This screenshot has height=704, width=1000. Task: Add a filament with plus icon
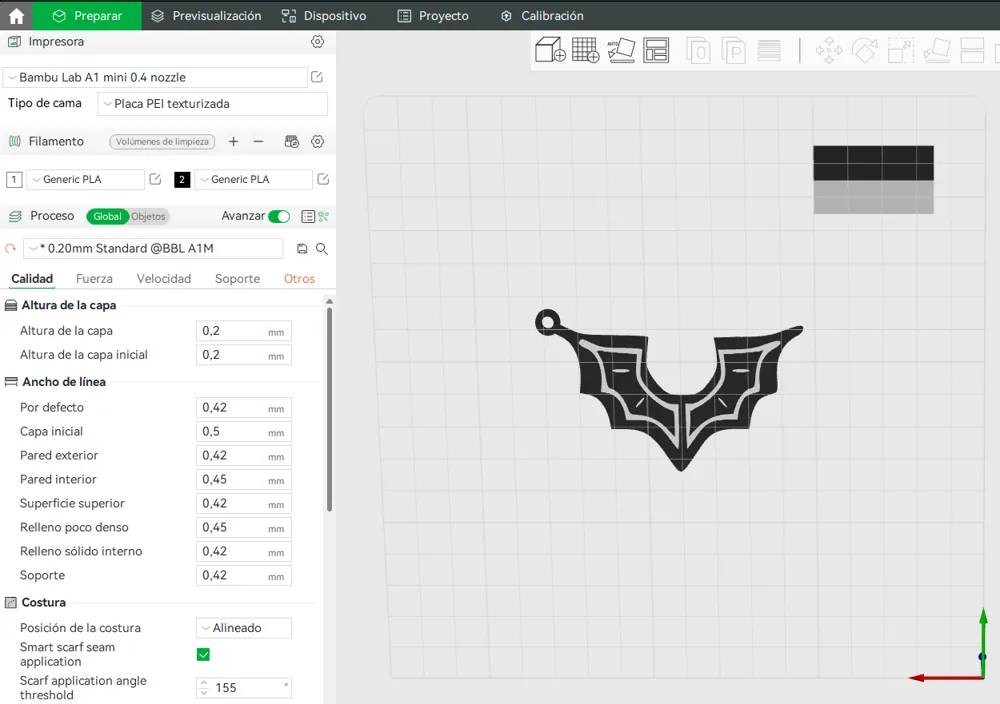233,142
